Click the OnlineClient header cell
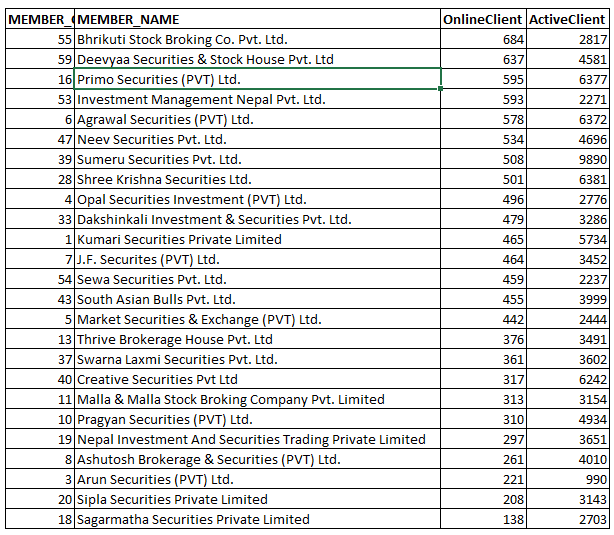Screen dimensions: 614x535 pyautogui.click(x=483, y=19)
